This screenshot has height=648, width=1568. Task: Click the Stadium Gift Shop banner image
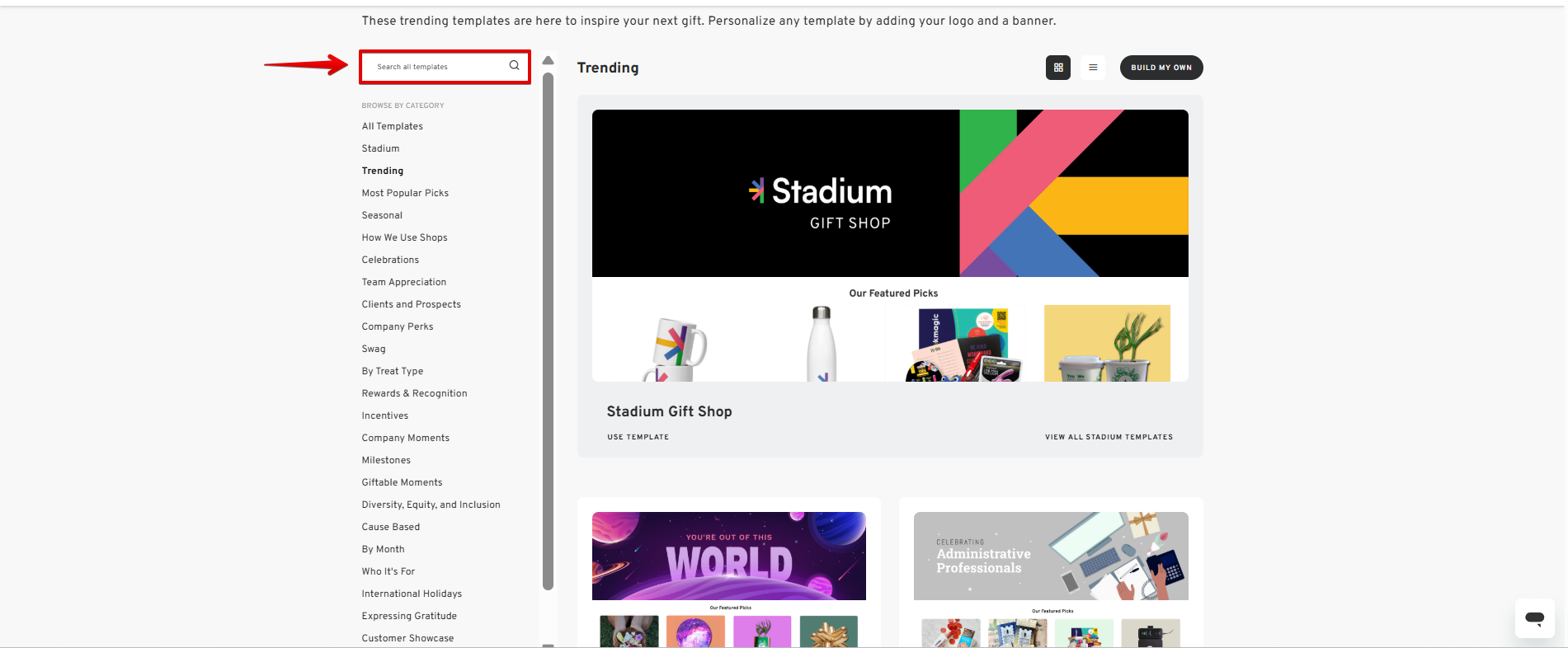(889, 194)
